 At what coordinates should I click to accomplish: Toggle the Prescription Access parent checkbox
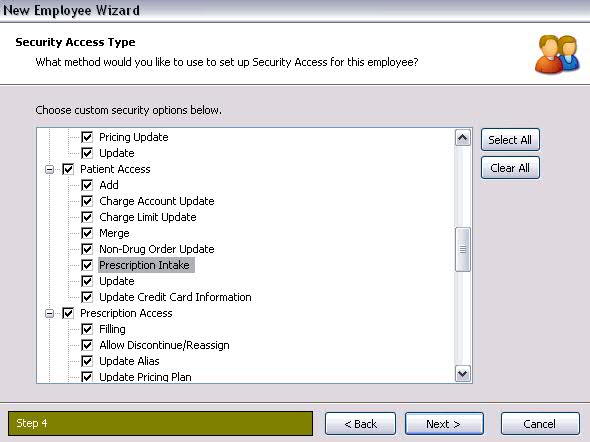click(68, 313)
